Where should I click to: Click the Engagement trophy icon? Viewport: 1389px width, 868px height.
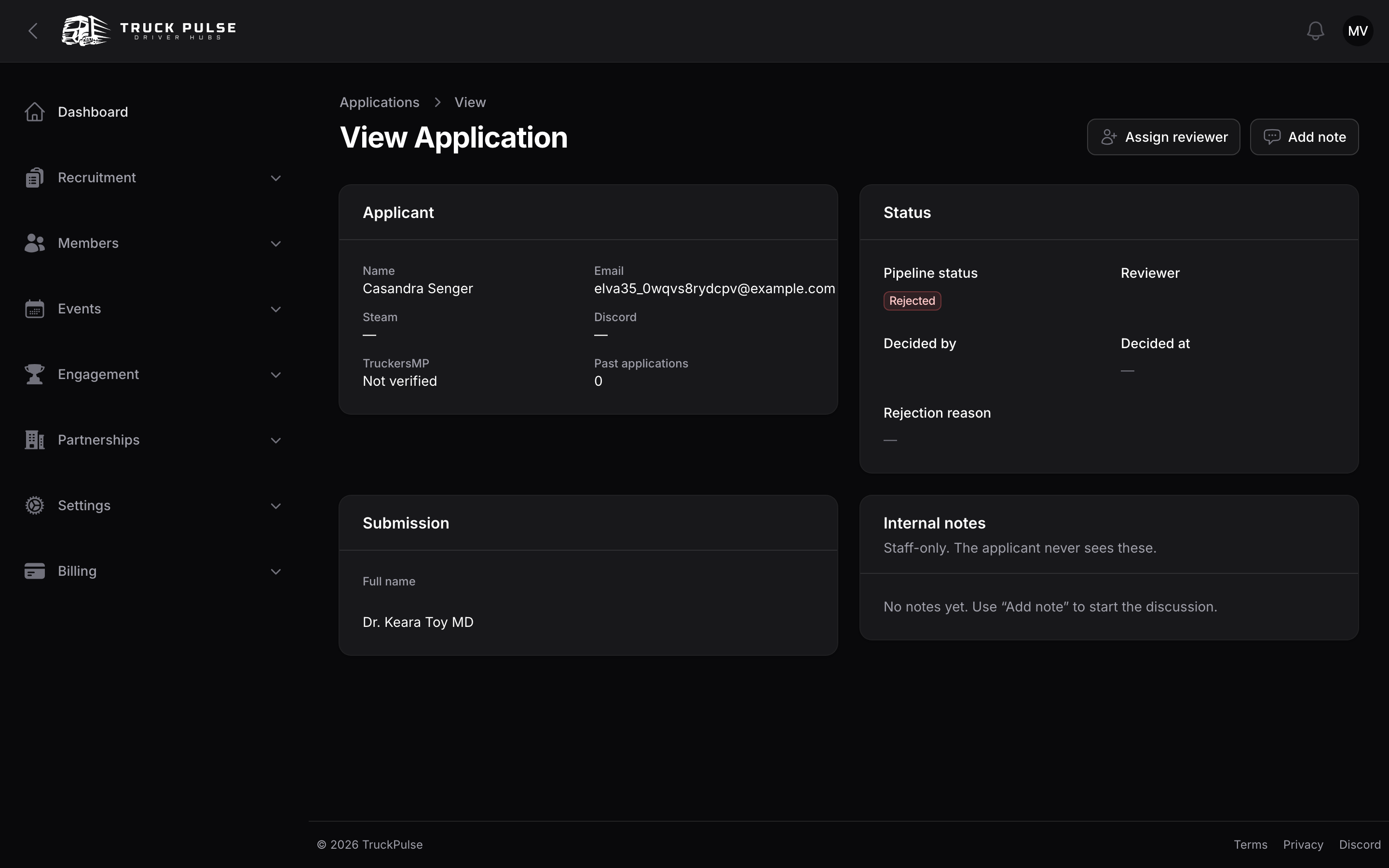click(x=34, y=374)
